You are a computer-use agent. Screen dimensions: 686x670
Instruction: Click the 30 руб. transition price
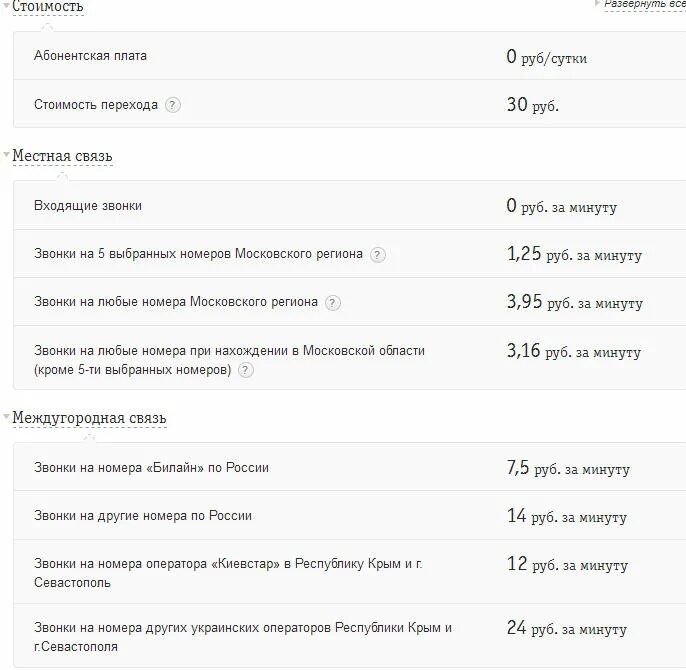pos(532,104)
